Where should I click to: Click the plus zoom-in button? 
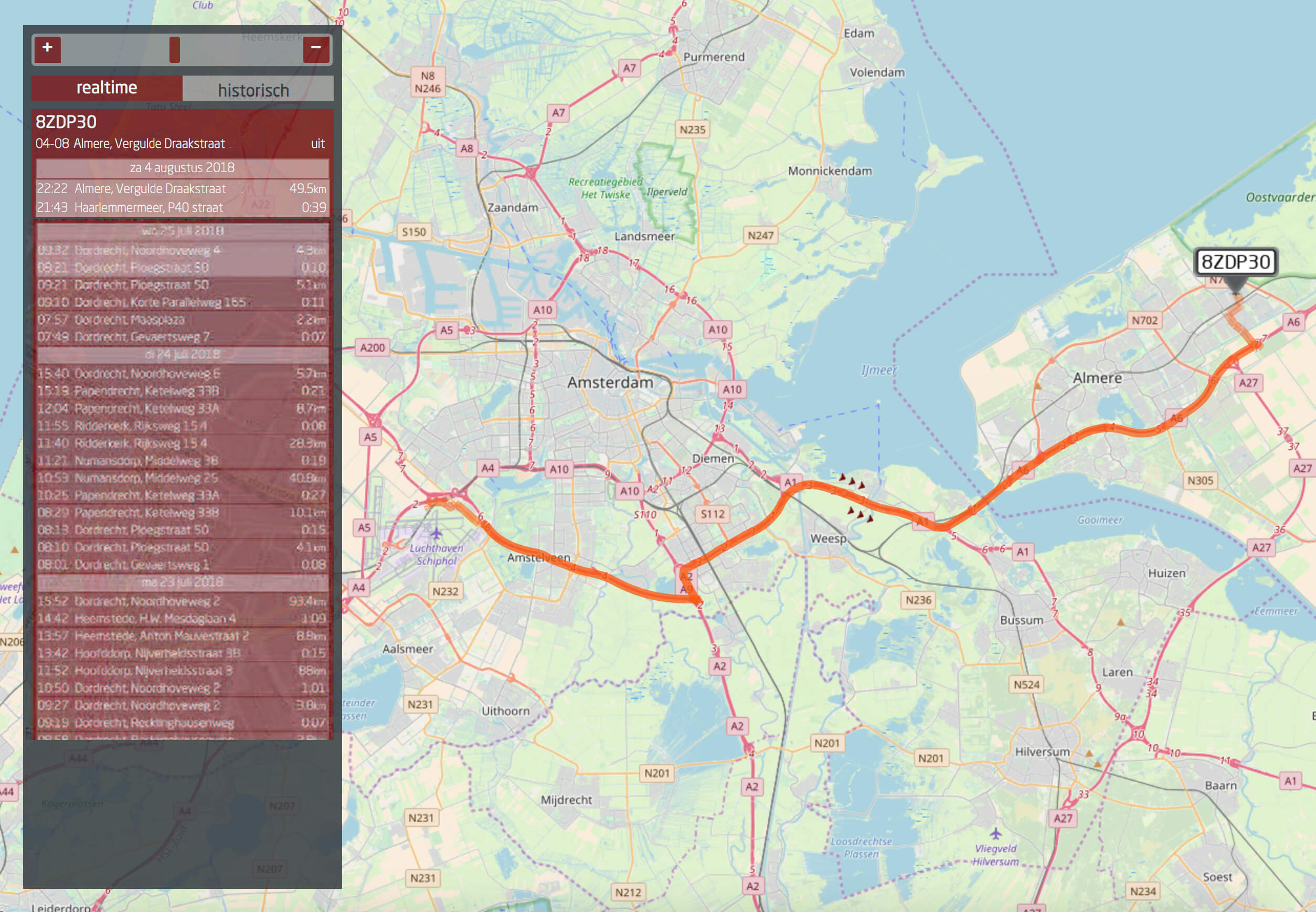tap(47, 49)
